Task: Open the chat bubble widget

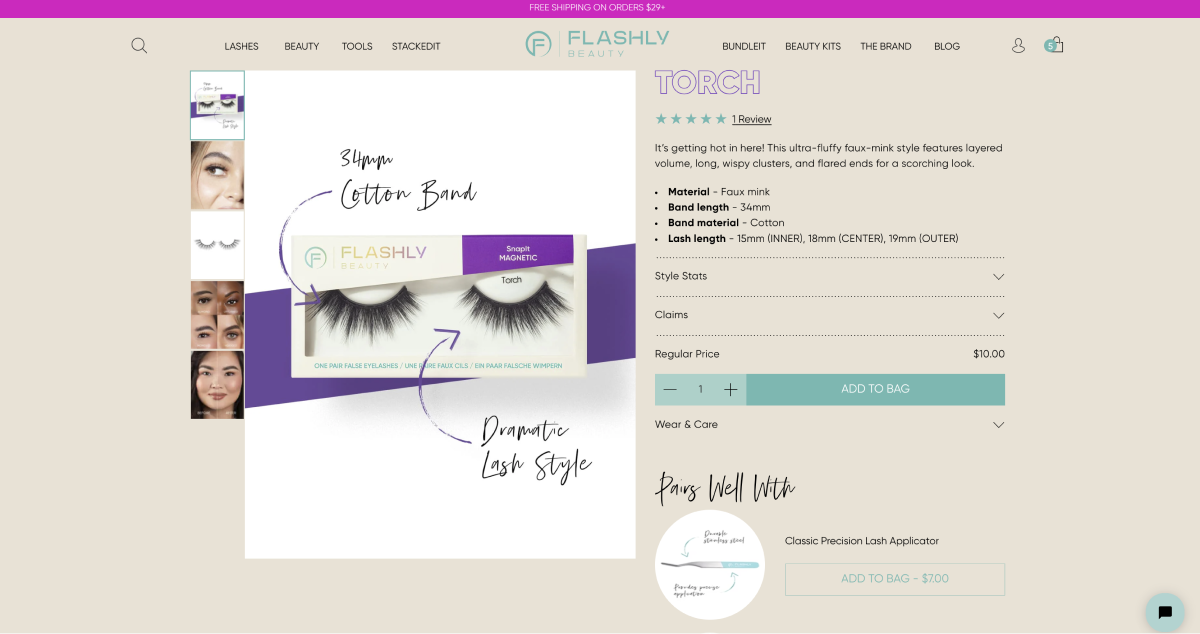Action: click(x=1165, y=612)
